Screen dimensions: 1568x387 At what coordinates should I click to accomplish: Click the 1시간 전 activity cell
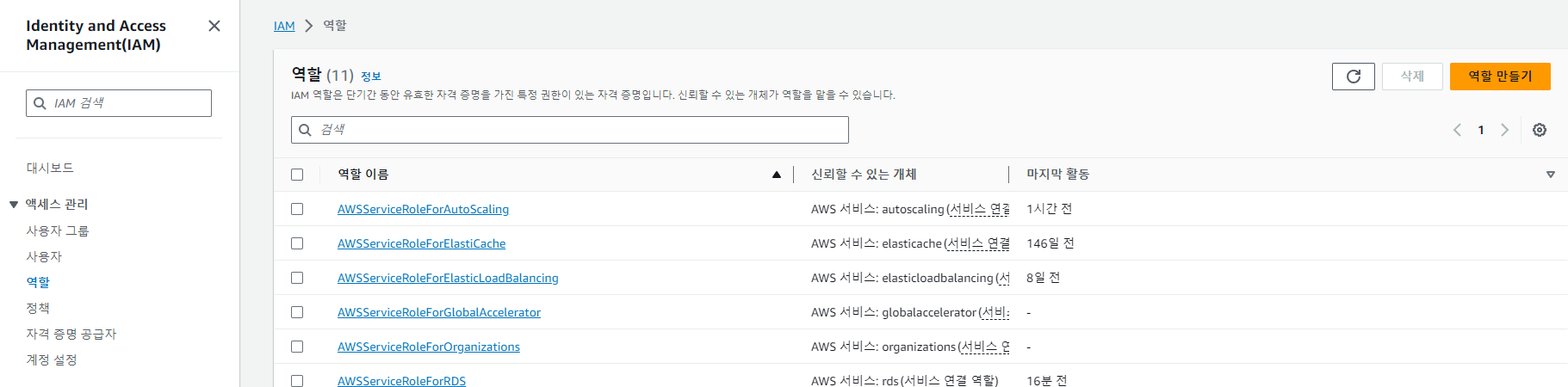[1049, 209]
